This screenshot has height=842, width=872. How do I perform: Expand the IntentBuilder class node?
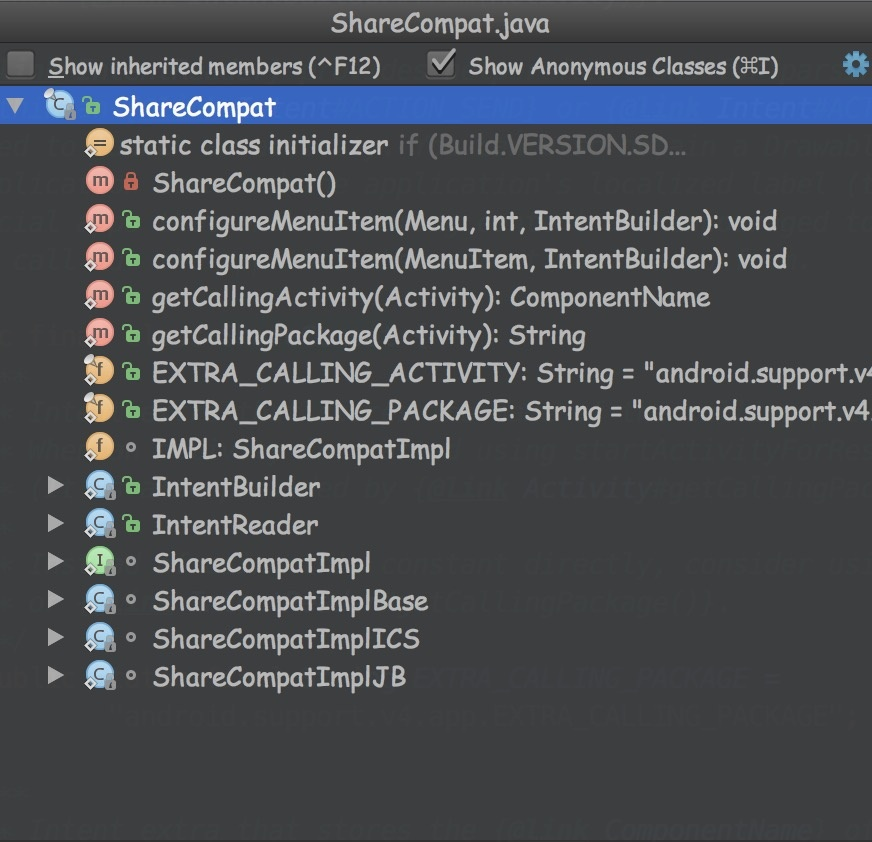point(56,486)
